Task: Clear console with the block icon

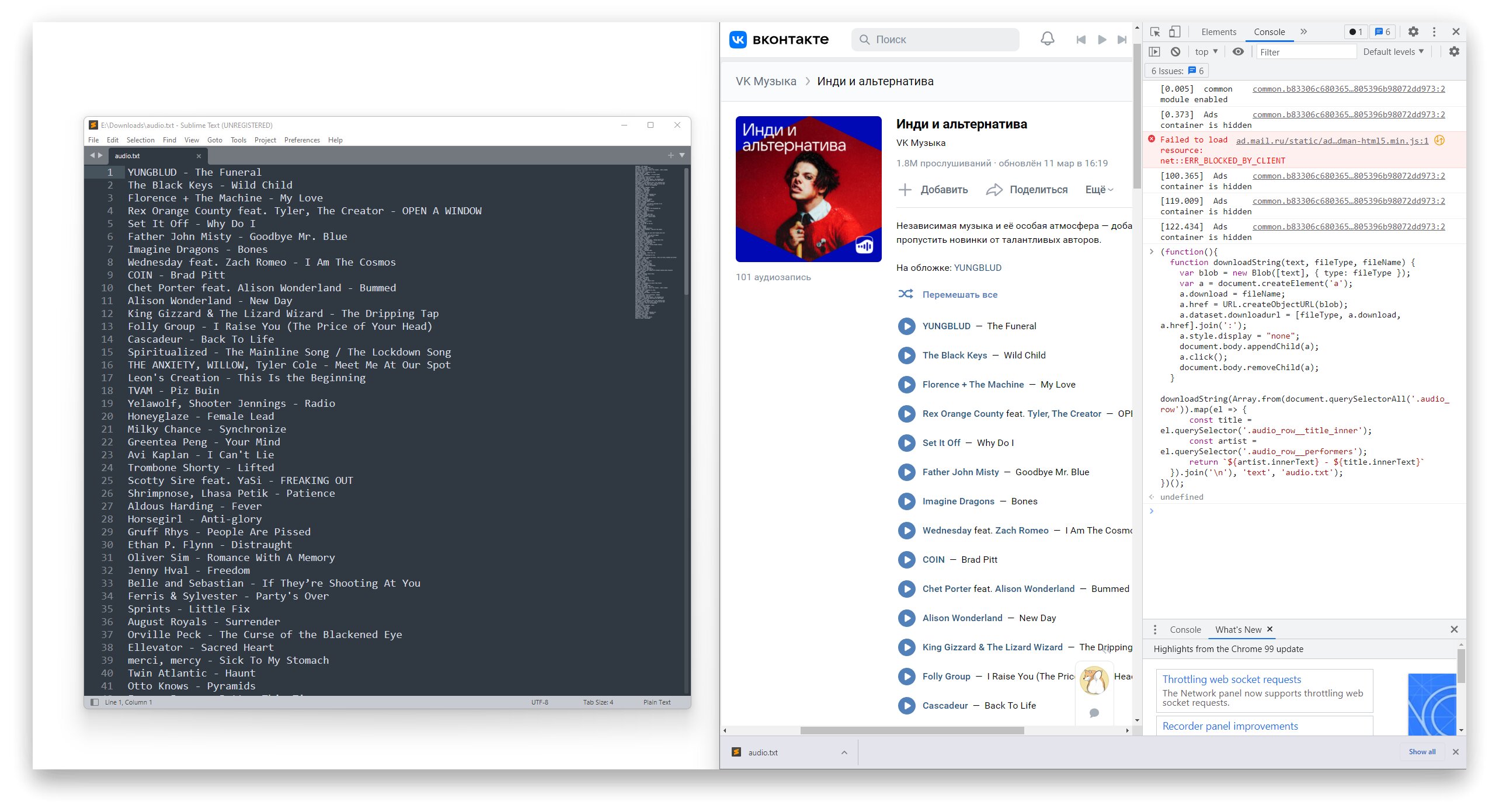Action: pos(1175,51)
